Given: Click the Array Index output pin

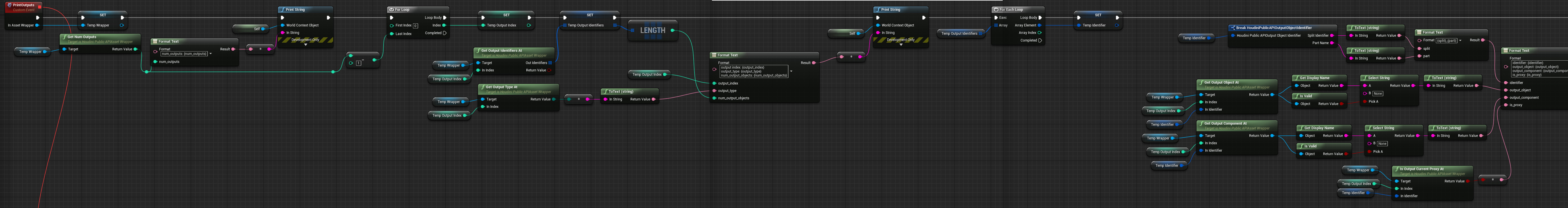Looking at the screenshot, I should pyautogui.click(x=1040, y=33).
